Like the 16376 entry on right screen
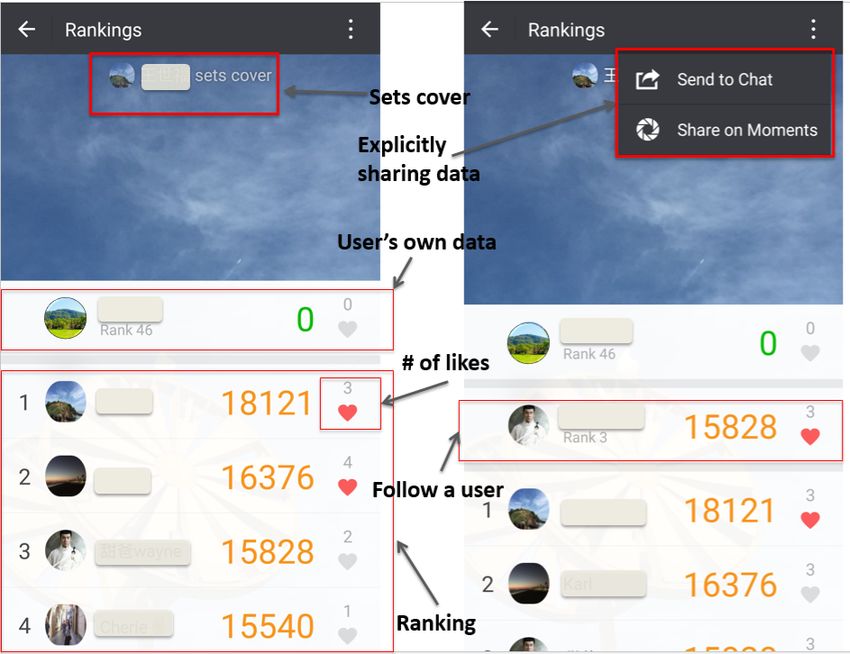Viewport: 850px width, 654px height. pyautogui.click(x=810, y=594)
